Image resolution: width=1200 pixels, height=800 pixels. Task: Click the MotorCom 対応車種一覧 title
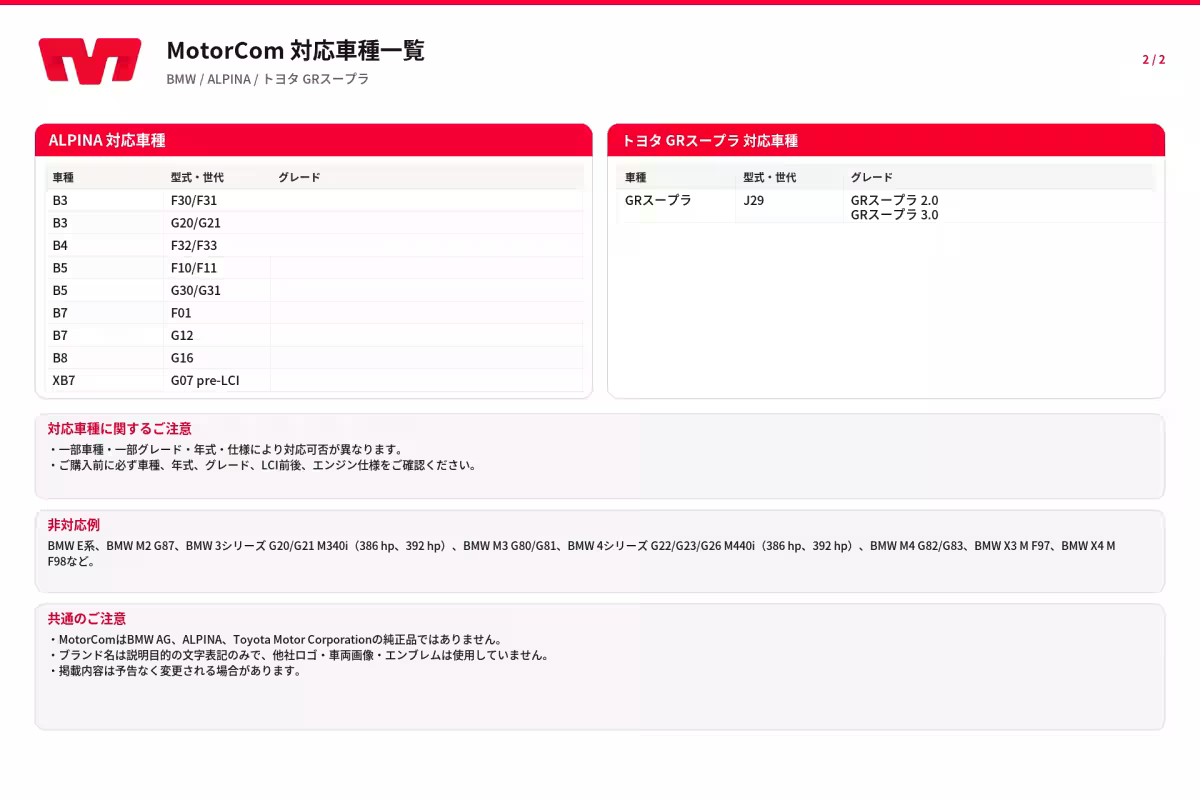(x=295, y=51)
